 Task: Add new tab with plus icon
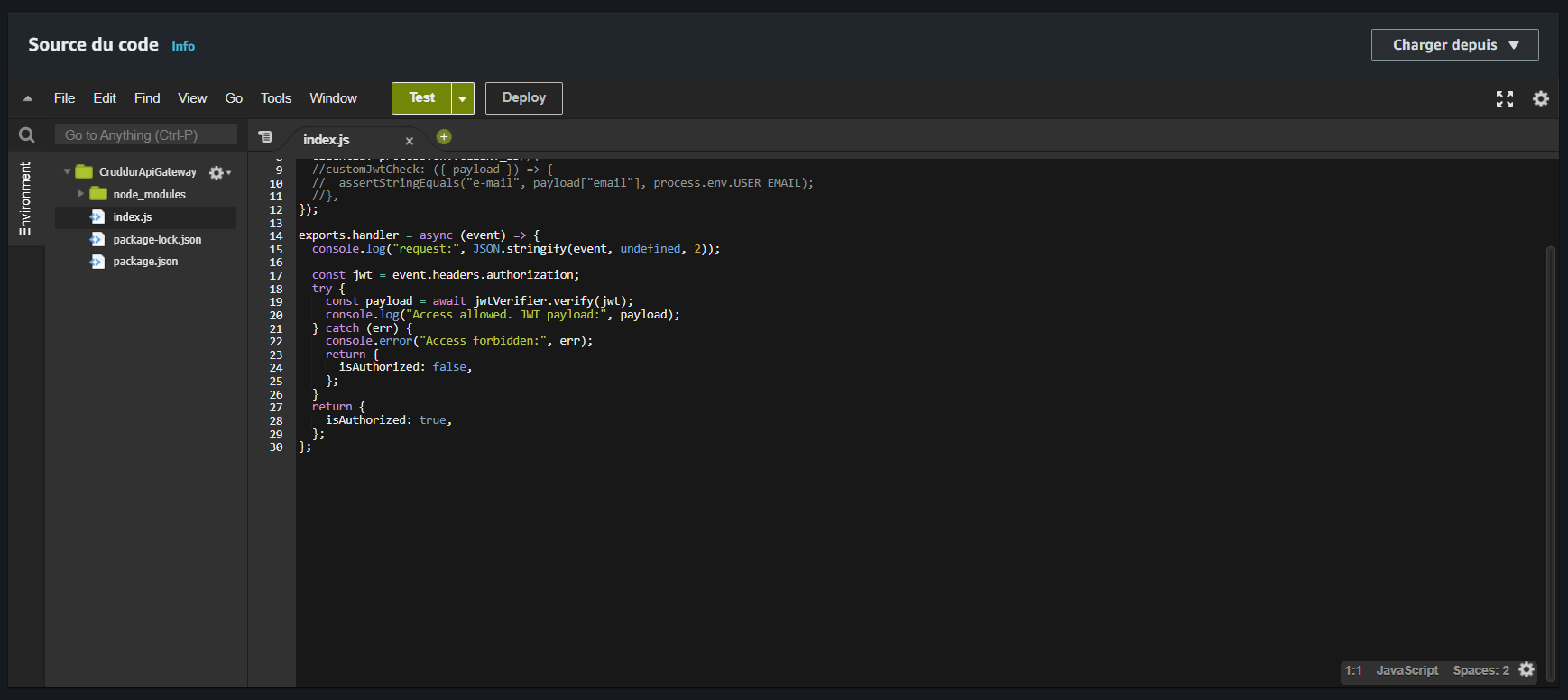point(444,137)
